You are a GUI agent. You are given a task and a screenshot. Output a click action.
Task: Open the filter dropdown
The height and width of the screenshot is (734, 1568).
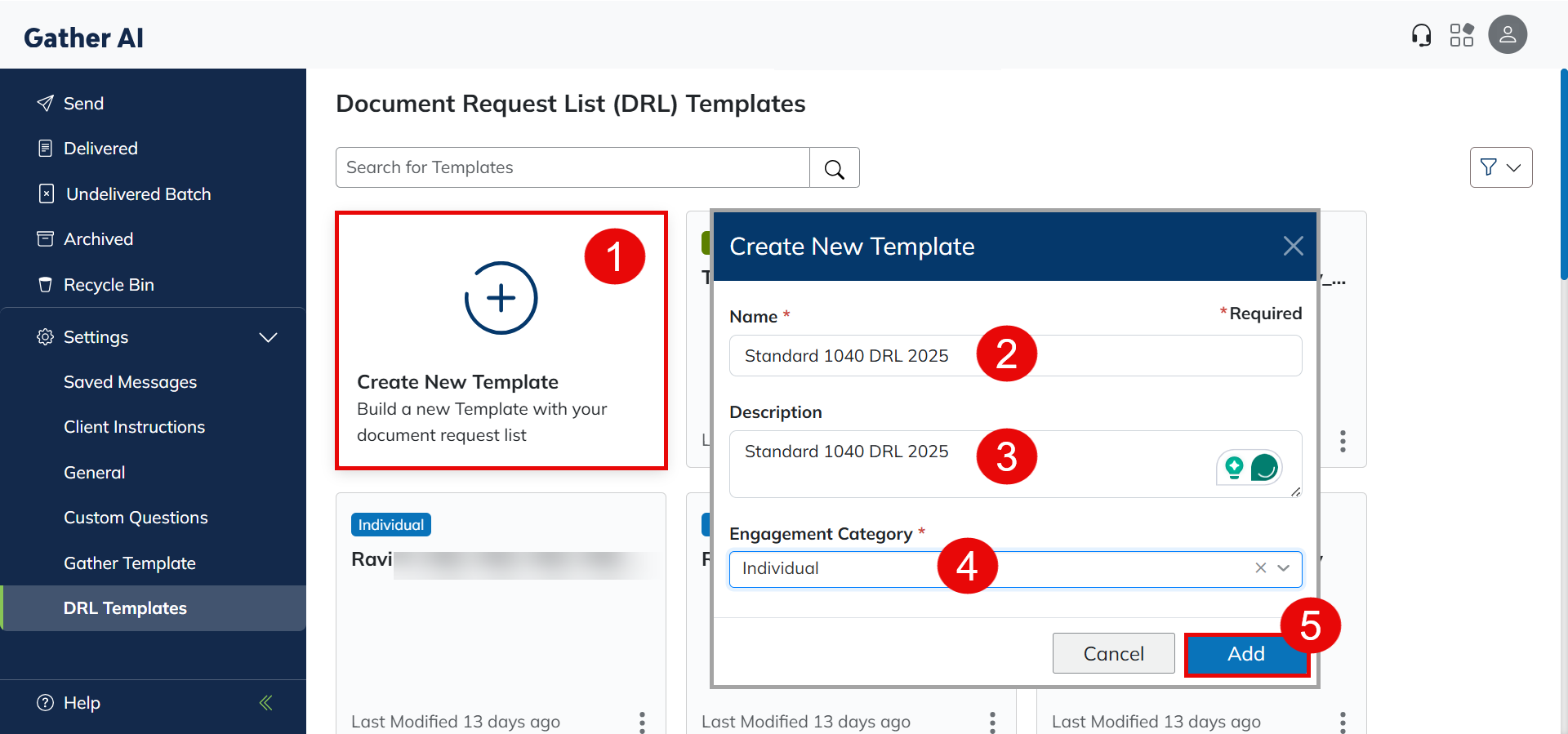[x=1500, y=167]
